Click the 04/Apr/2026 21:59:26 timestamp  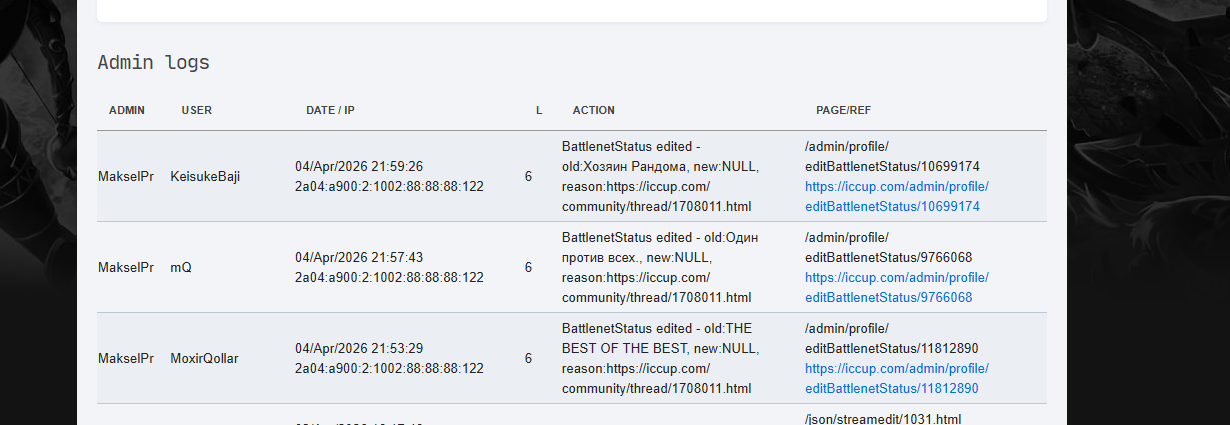(359, 166)
